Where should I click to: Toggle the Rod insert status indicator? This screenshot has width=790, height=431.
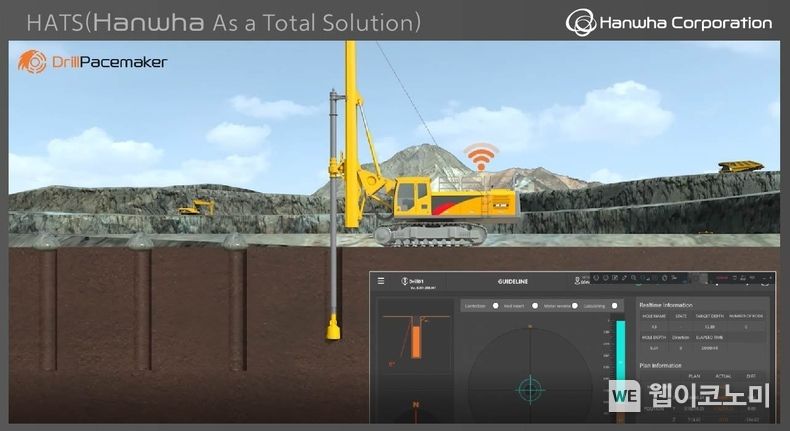tap(535, 306)
